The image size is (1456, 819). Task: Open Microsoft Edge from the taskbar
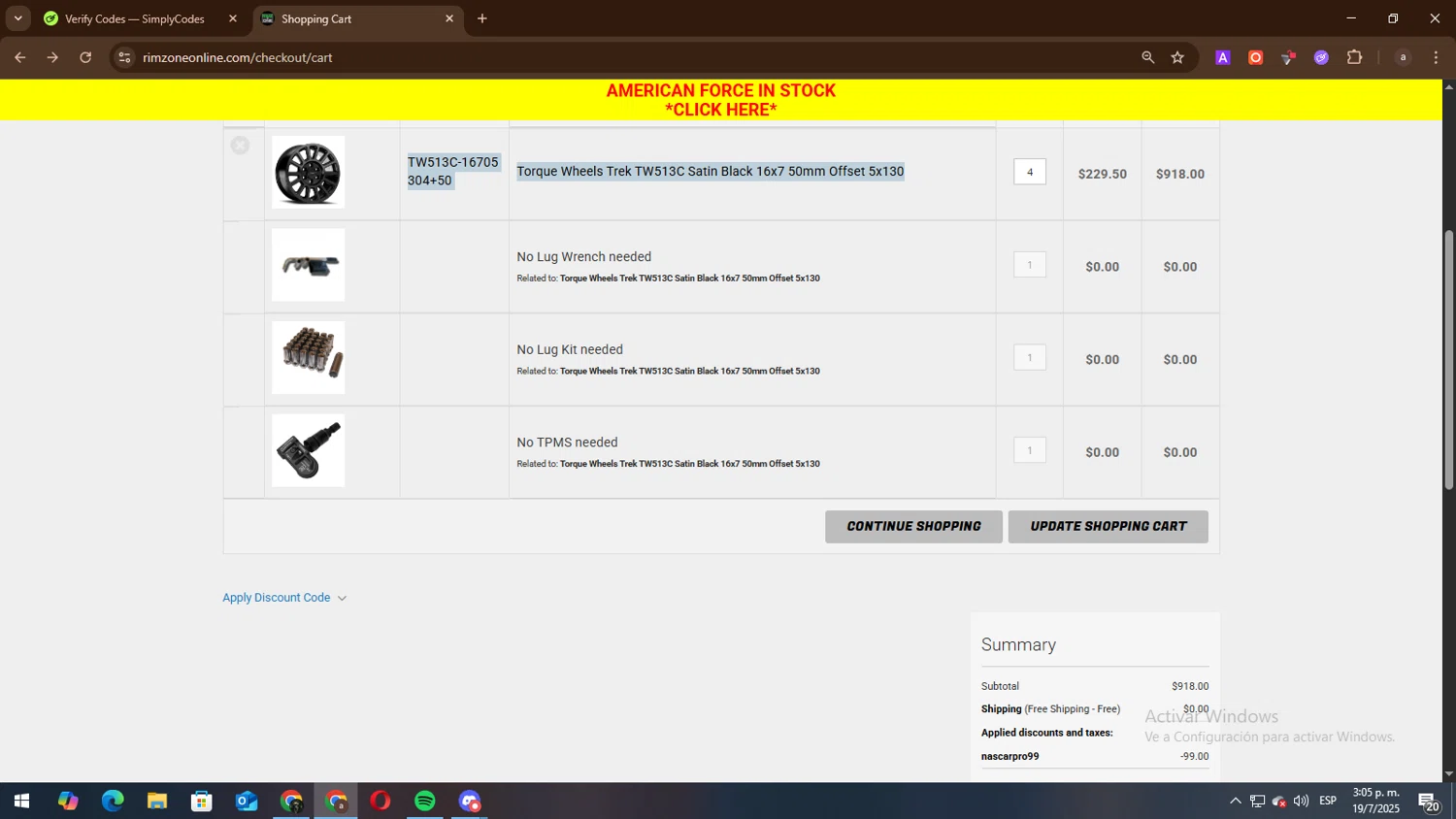[x=113, y=802]
